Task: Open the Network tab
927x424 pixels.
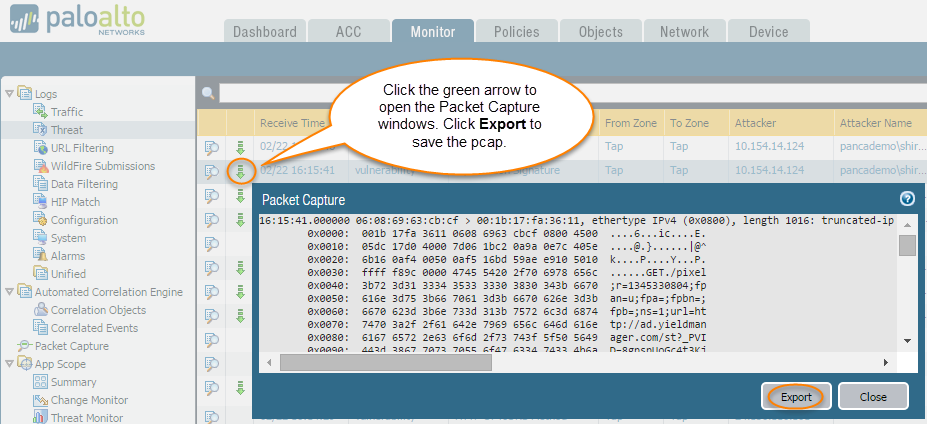Action: [x=685, y=31]
